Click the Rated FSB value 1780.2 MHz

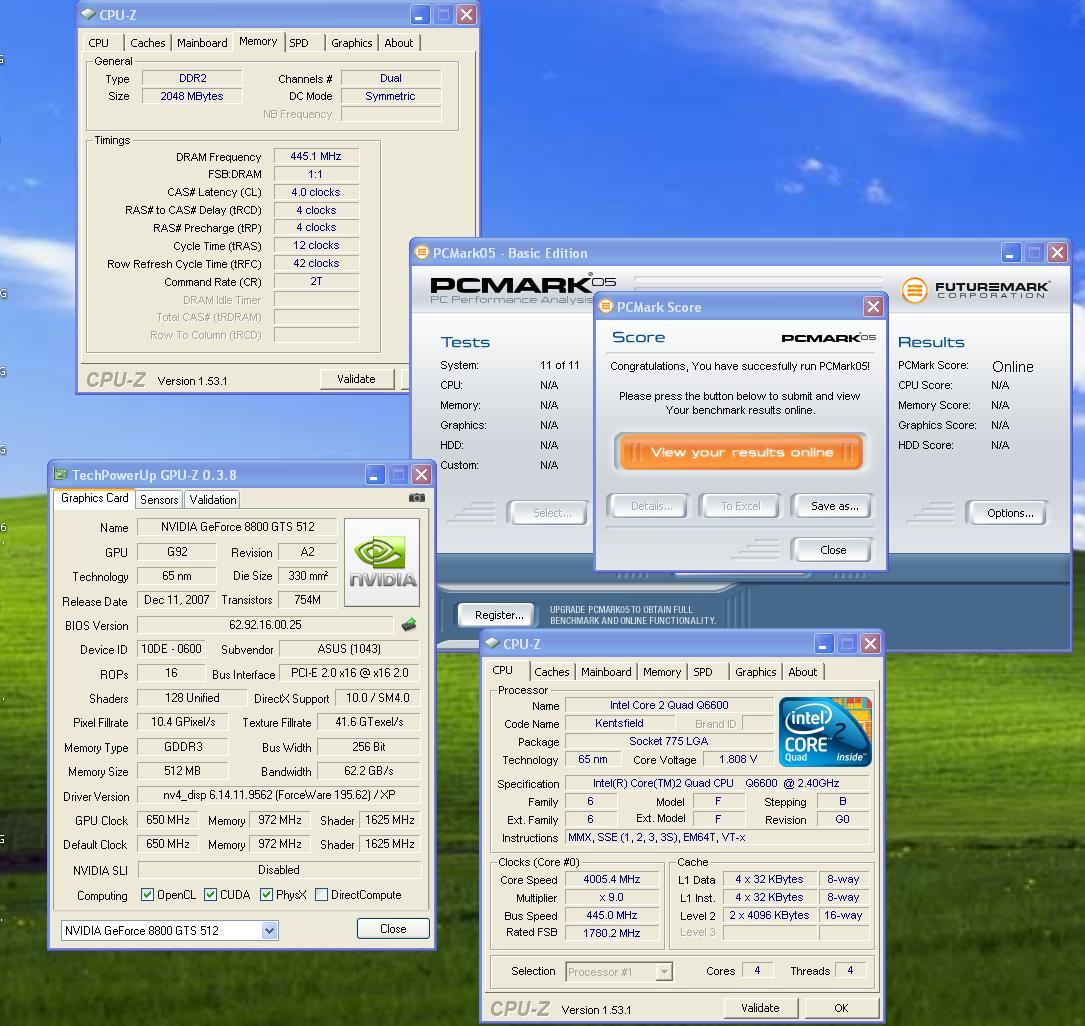pos(611,933)
